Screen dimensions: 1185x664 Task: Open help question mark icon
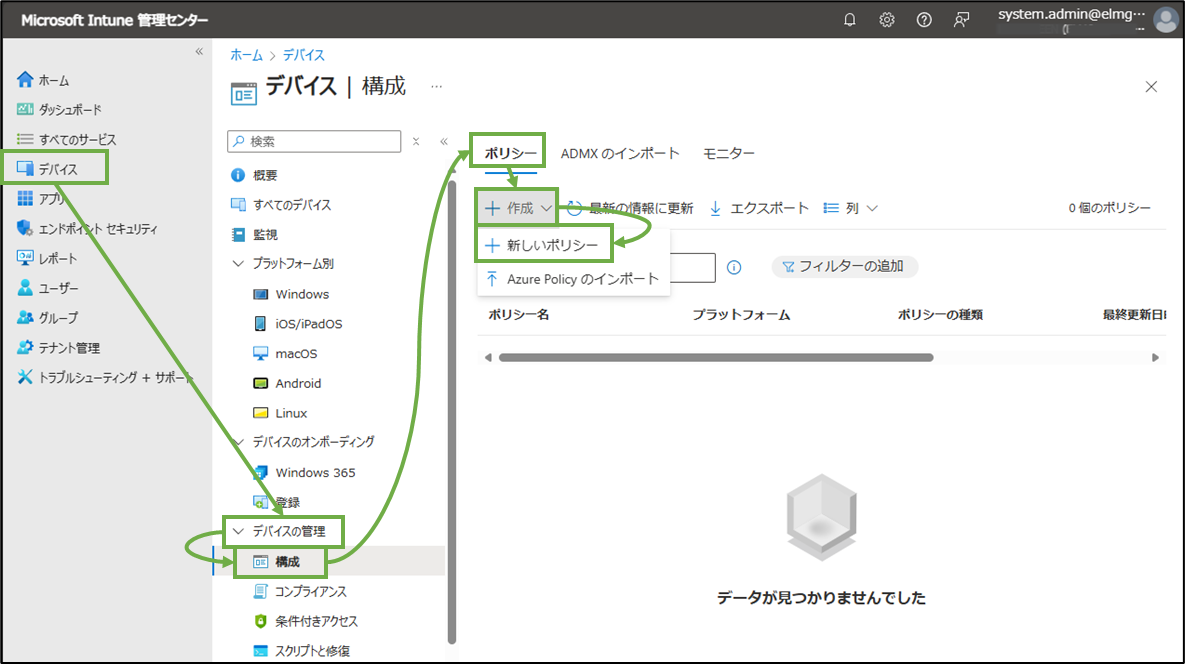click(924, 20)
